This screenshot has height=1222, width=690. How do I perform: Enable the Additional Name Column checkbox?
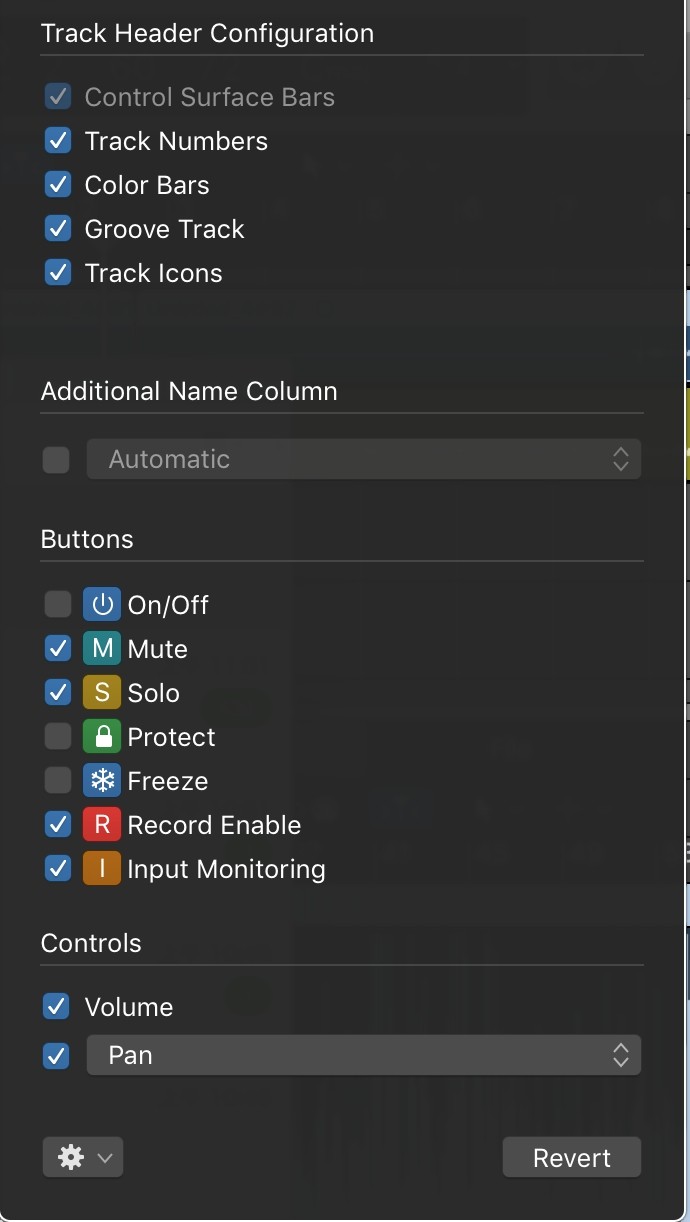(x=56, y=460)
